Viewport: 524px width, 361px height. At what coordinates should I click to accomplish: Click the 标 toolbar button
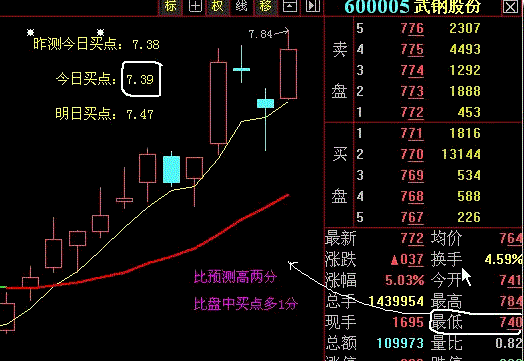point(170,6)
